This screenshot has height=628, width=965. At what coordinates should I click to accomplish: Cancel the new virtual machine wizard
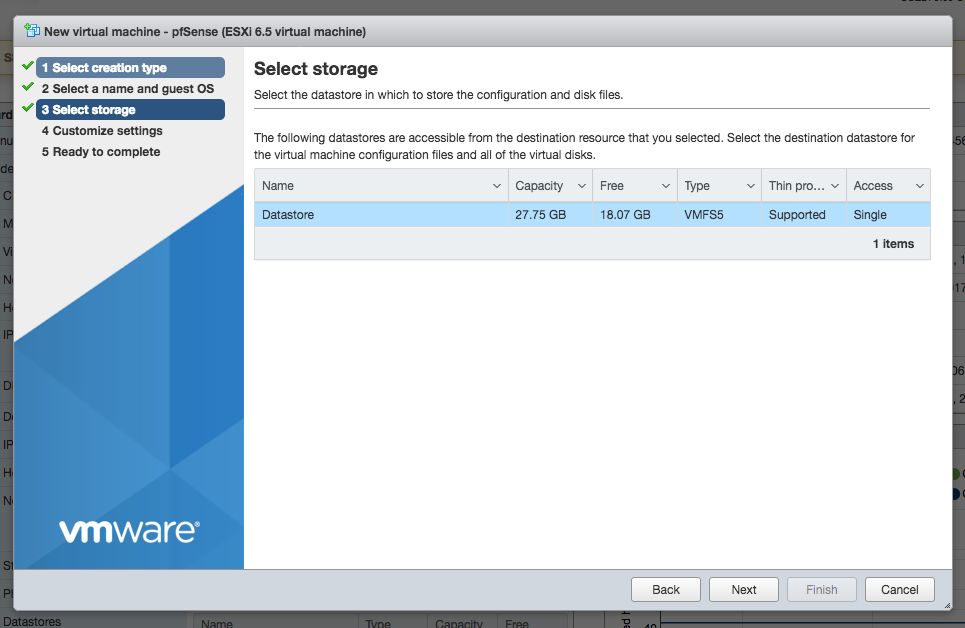(x=899, y=589)
